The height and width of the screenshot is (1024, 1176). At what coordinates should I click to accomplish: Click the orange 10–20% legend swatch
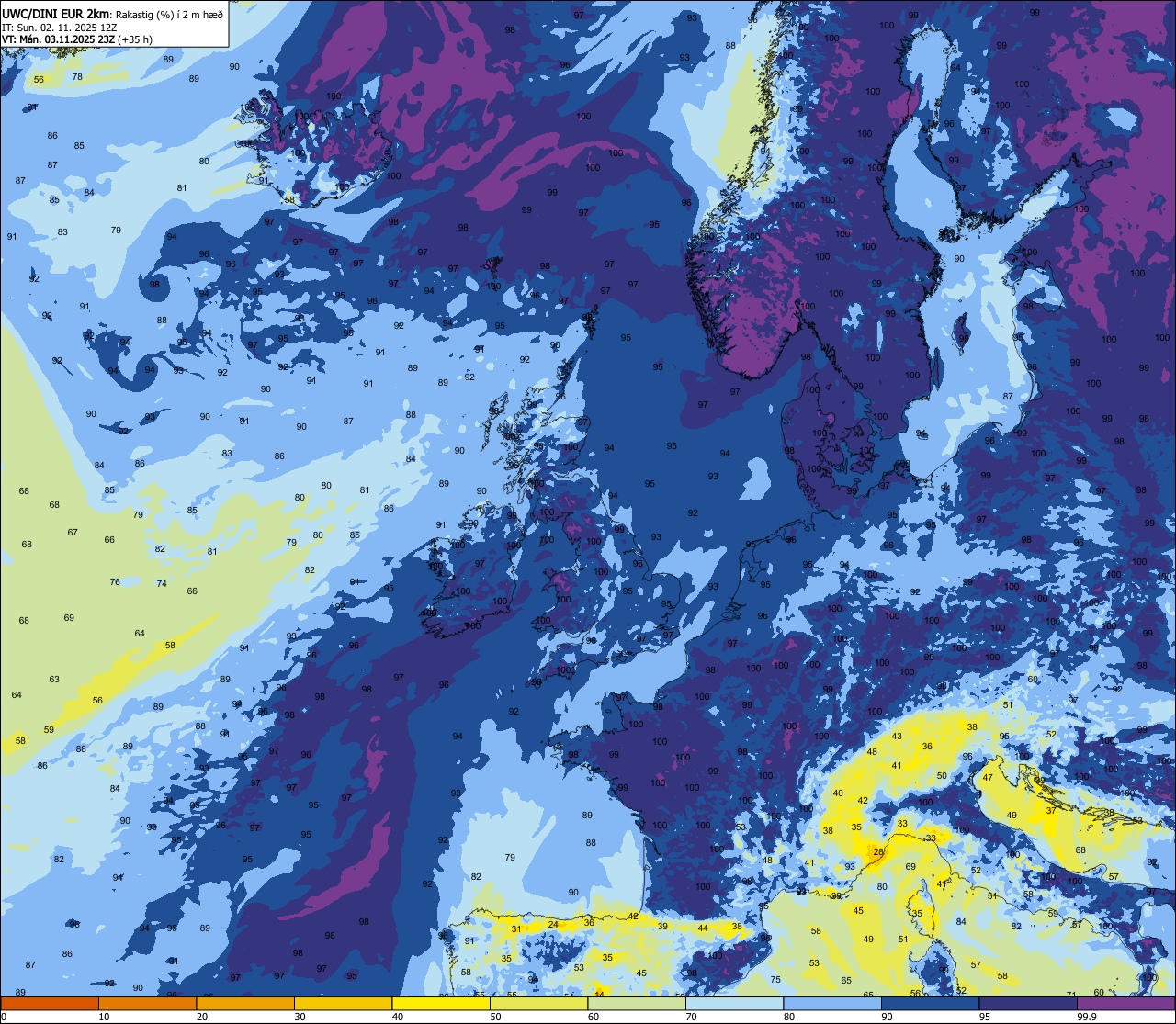(147, 1004)
